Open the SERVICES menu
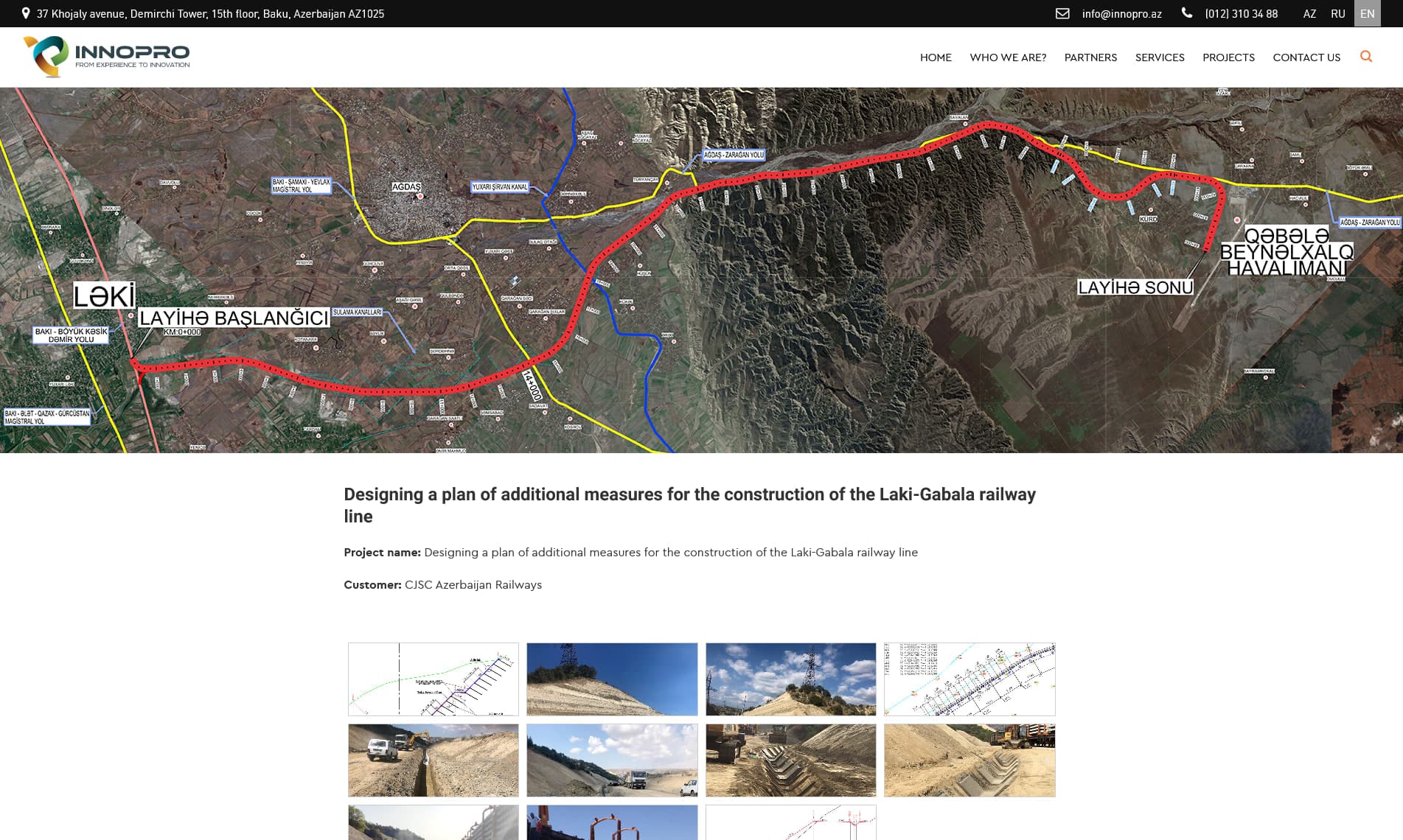The image size is (1403, 840). 1160,57
